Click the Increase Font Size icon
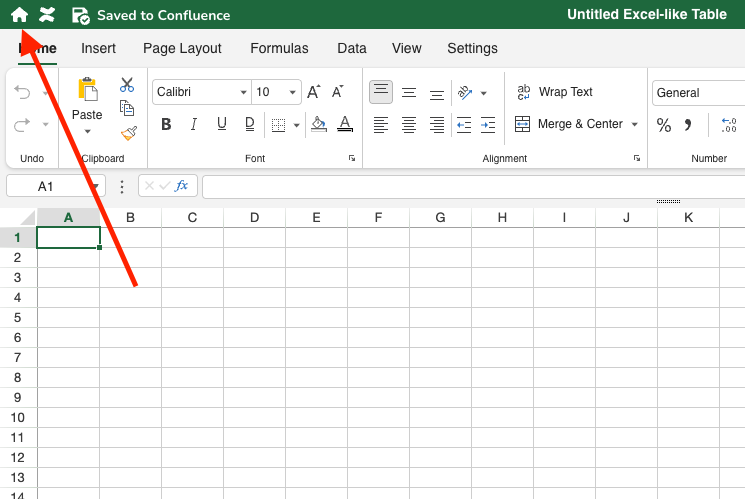 (x=313, y=92)
